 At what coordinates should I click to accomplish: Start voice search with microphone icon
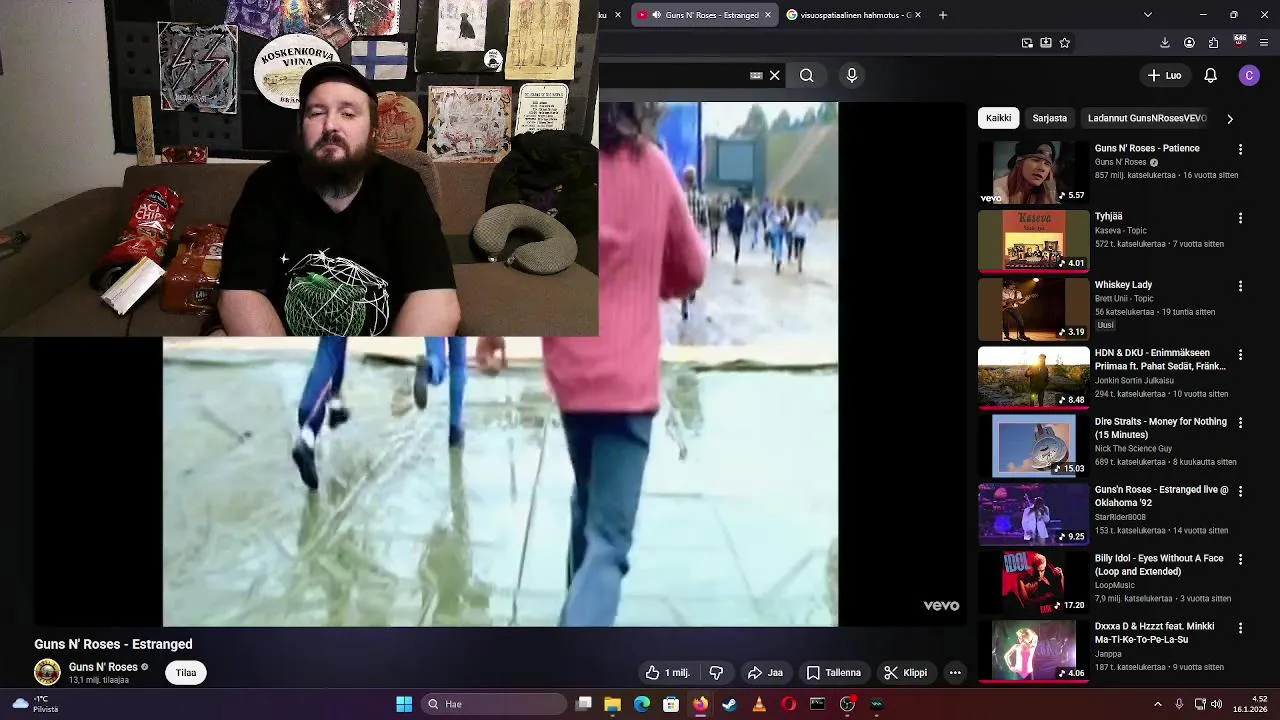click(x=852, y=75)
